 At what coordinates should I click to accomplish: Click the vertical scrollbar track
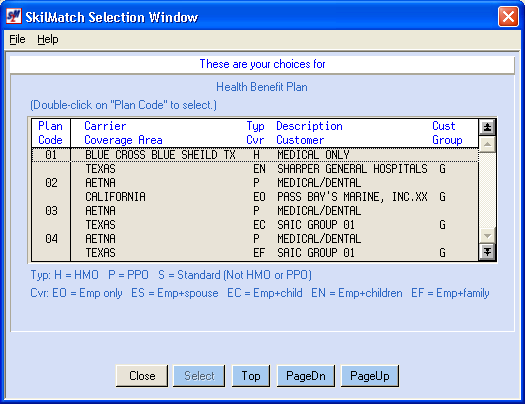point(487,190)
